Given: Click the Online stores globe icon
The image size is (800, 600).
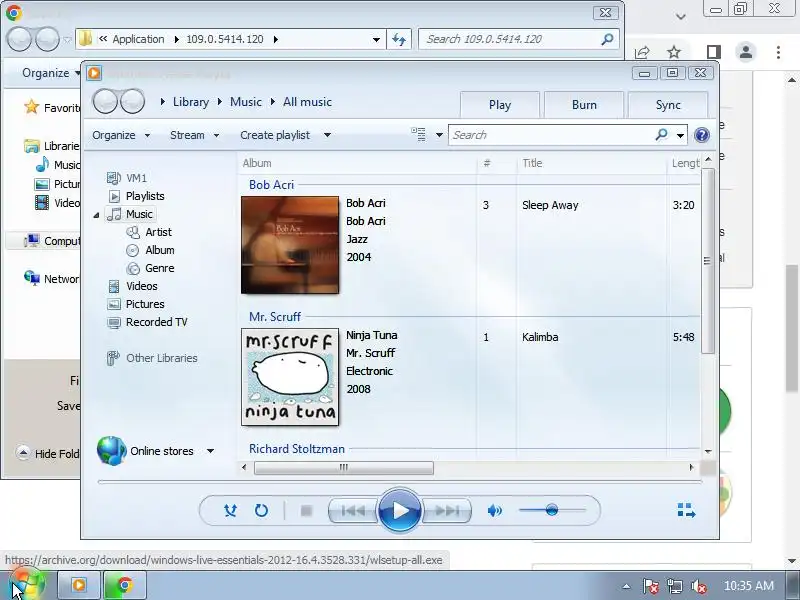Looking at the screenshot, I should [x=111, y=451].
